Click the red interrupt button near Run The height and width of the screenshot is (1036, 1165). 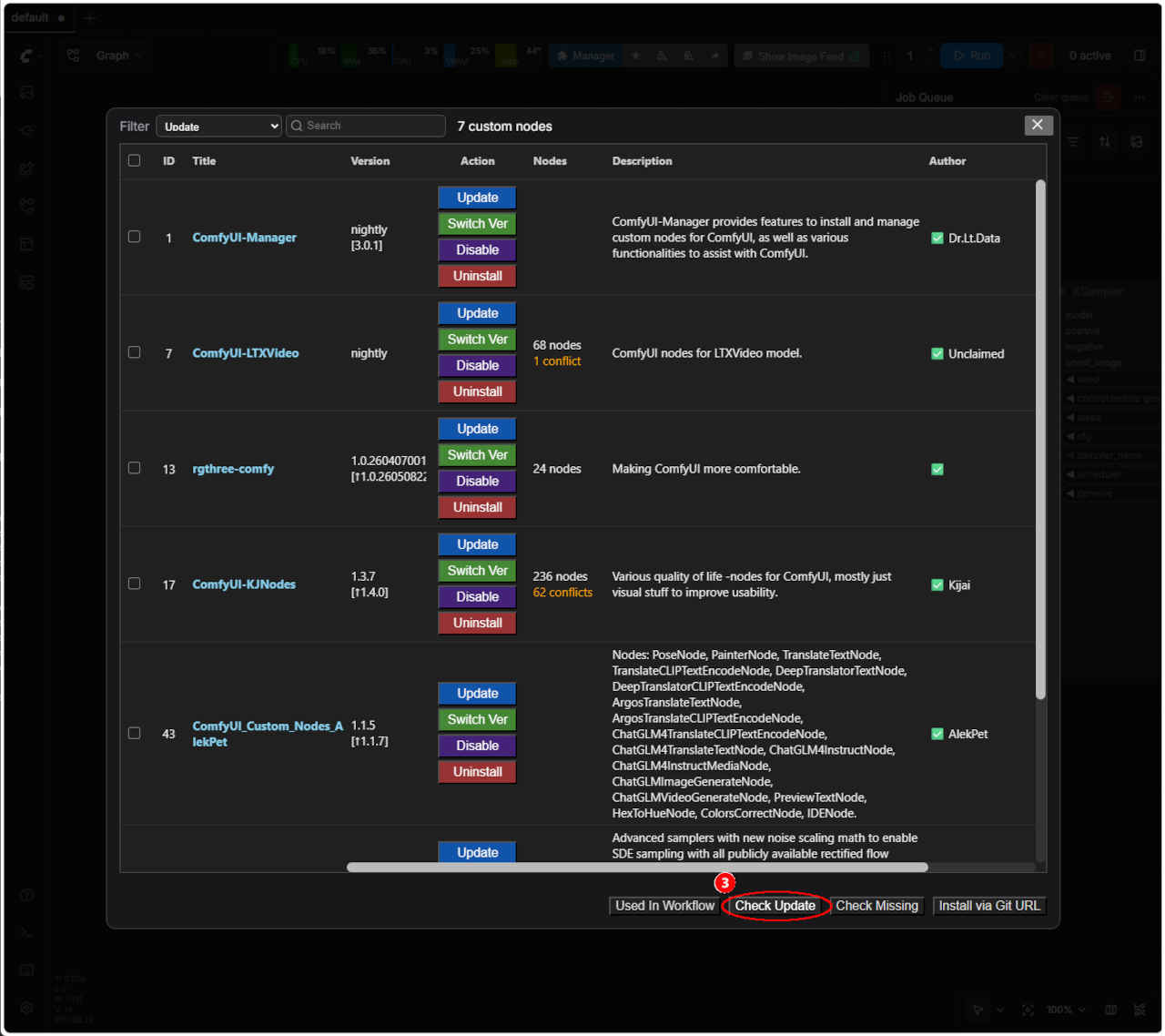pos(1041,56)
